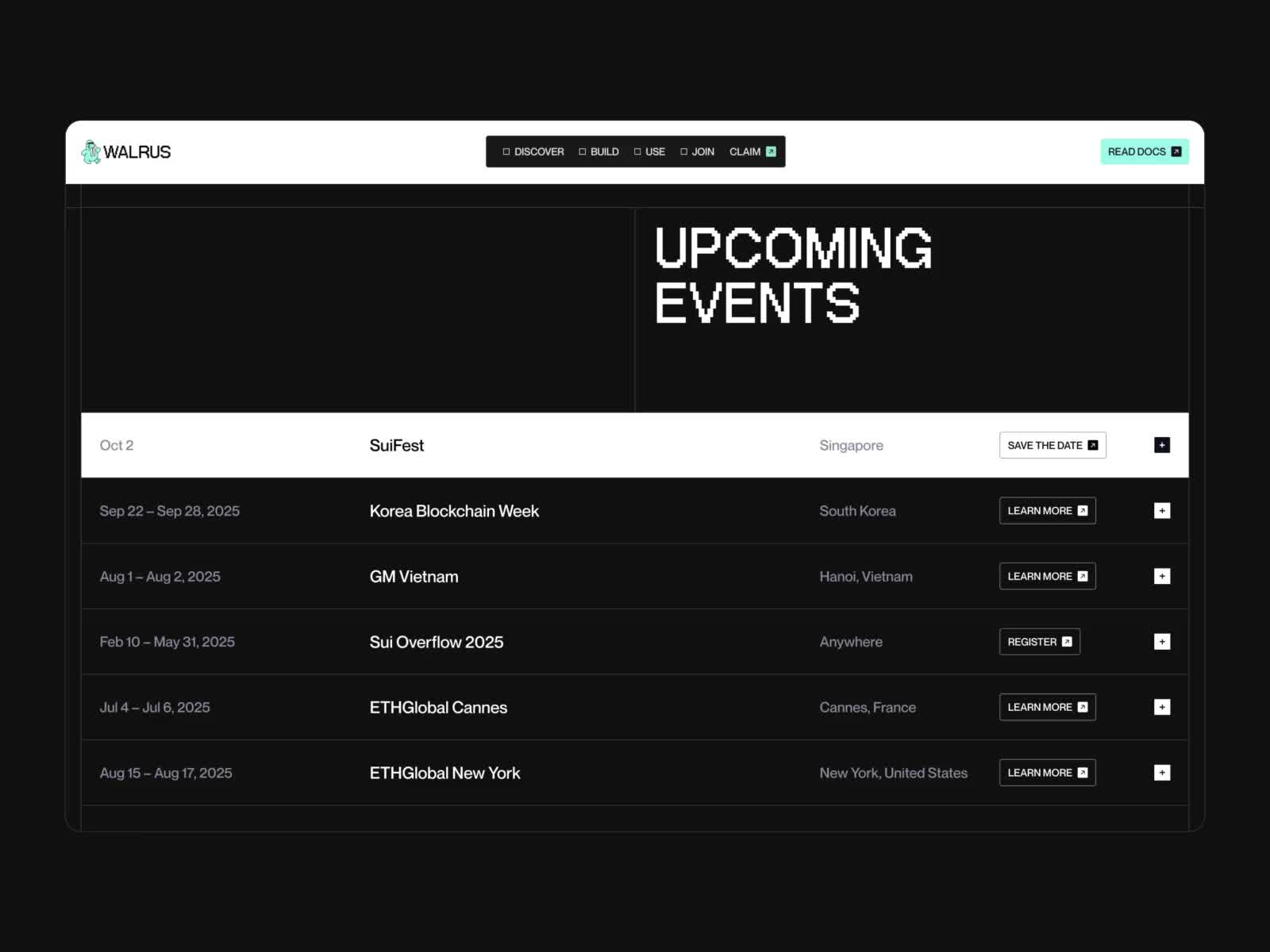Select the Korea Blockchain Week title

coord(454,511)
